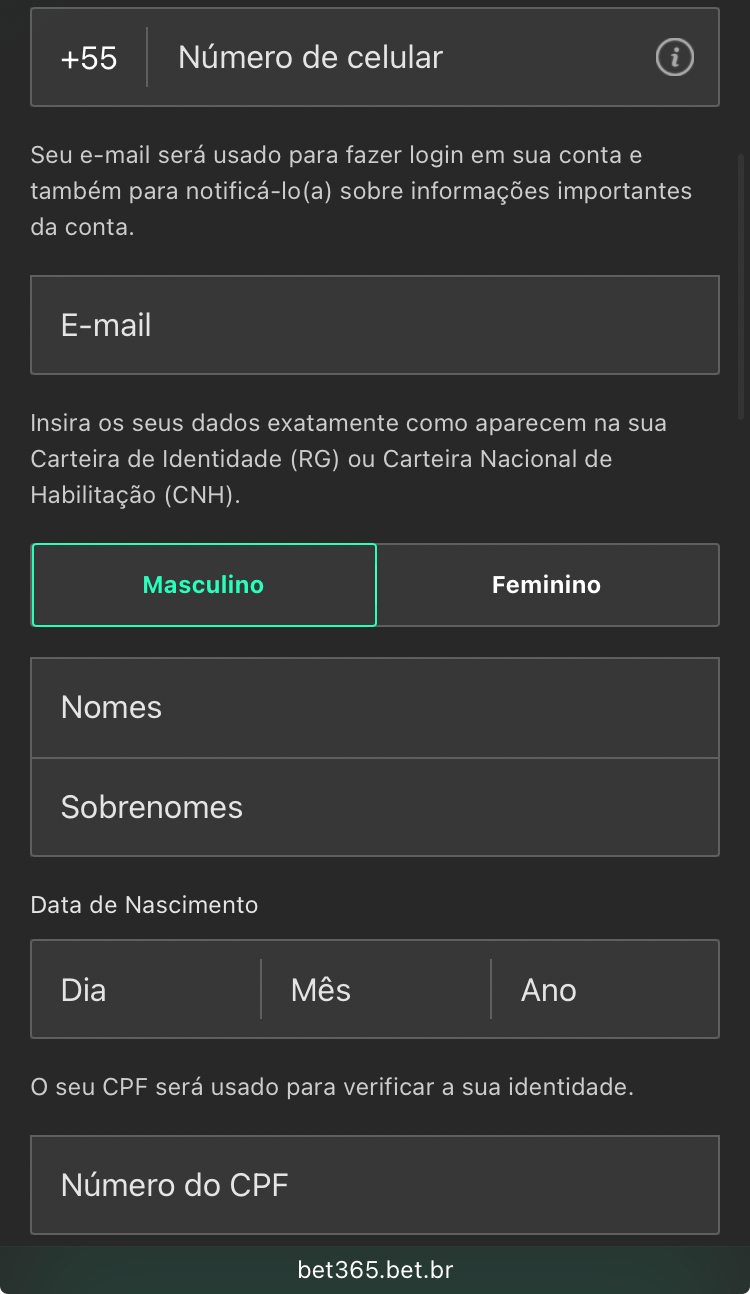Open the Dia birth date selector
This screenshot has width=750, height=1294.
point(146,990)
